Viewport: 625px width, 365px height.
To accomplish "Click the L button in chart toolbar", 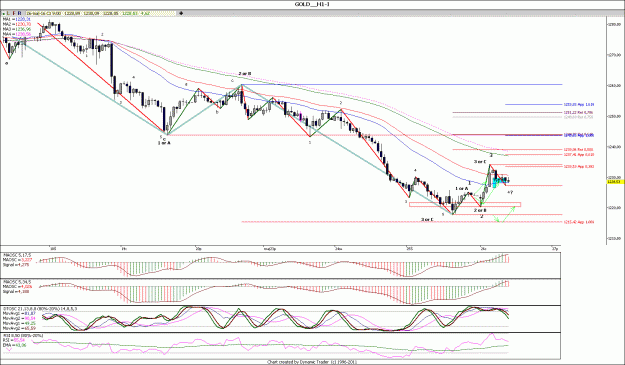I will click(8, 13).
